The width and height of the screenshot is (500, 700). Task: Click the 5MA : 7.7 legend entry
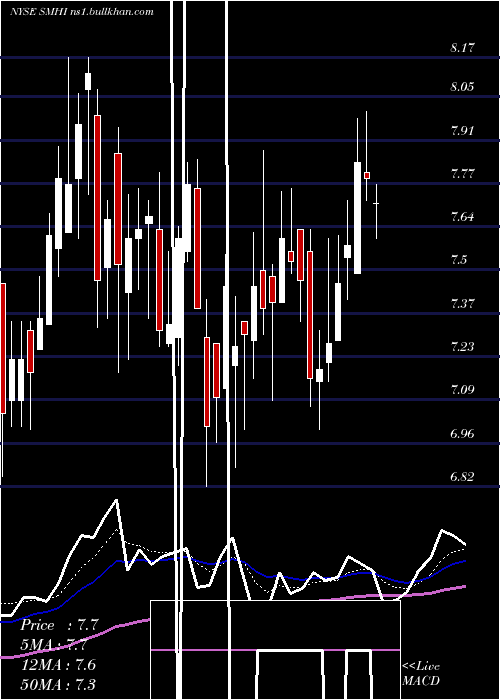[x=54, y=645]
